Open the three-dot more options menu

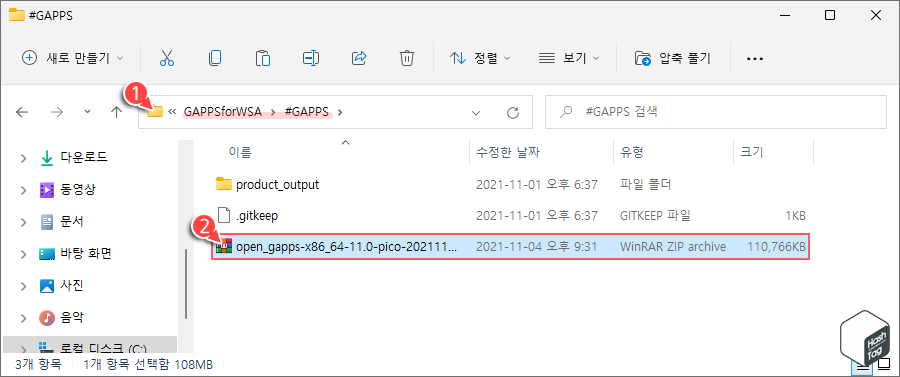tap(754, 58)
